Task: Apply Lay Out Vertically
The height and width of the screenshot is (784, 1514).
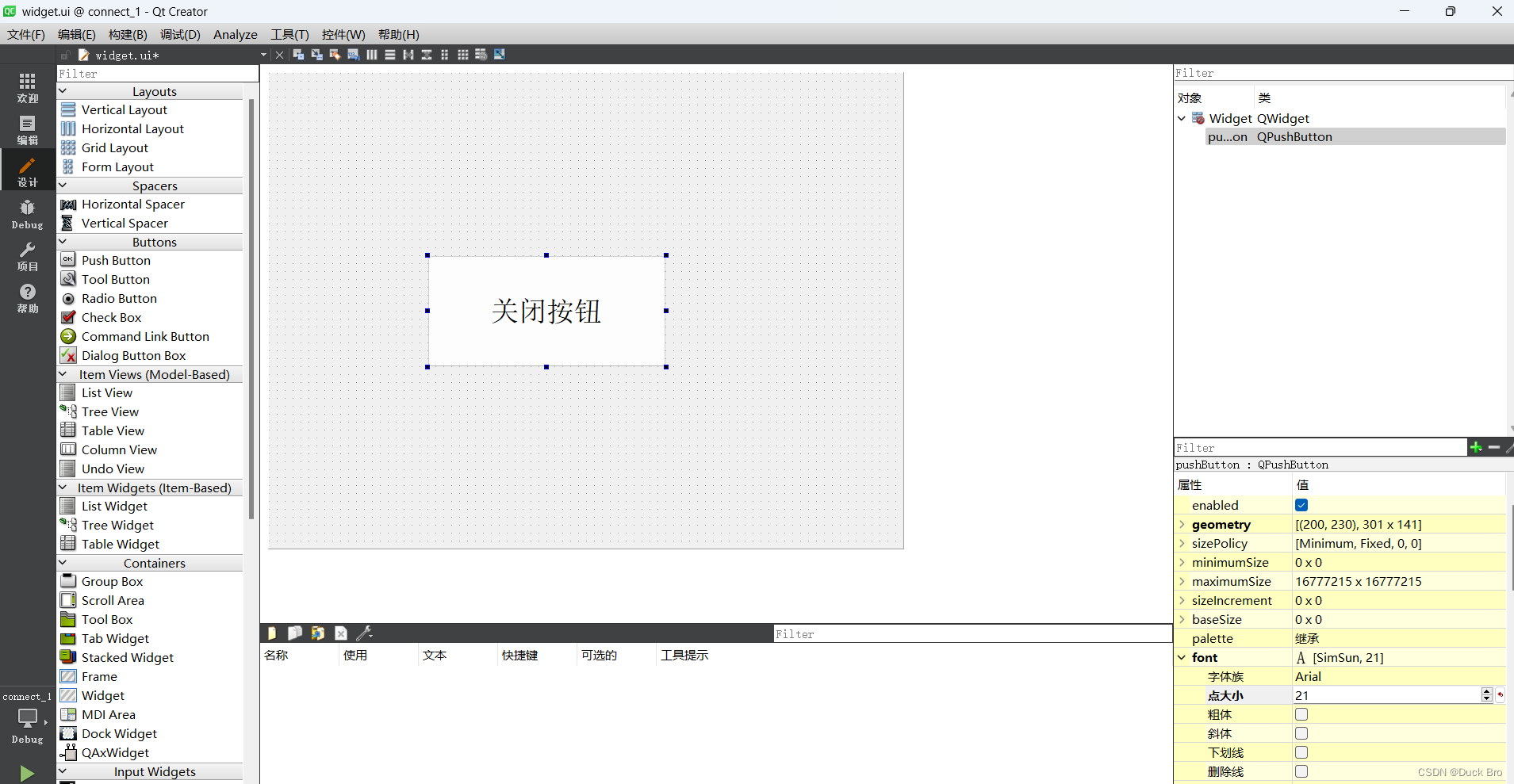Action: tap(389, 55)
